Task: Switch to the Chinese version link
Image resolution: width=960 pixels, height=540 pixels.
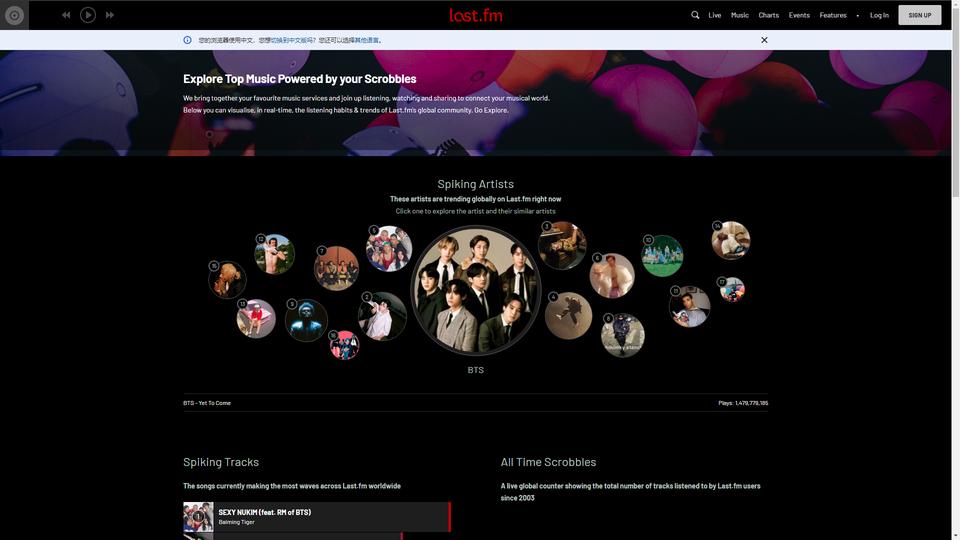Action: (x=294, y=40)
